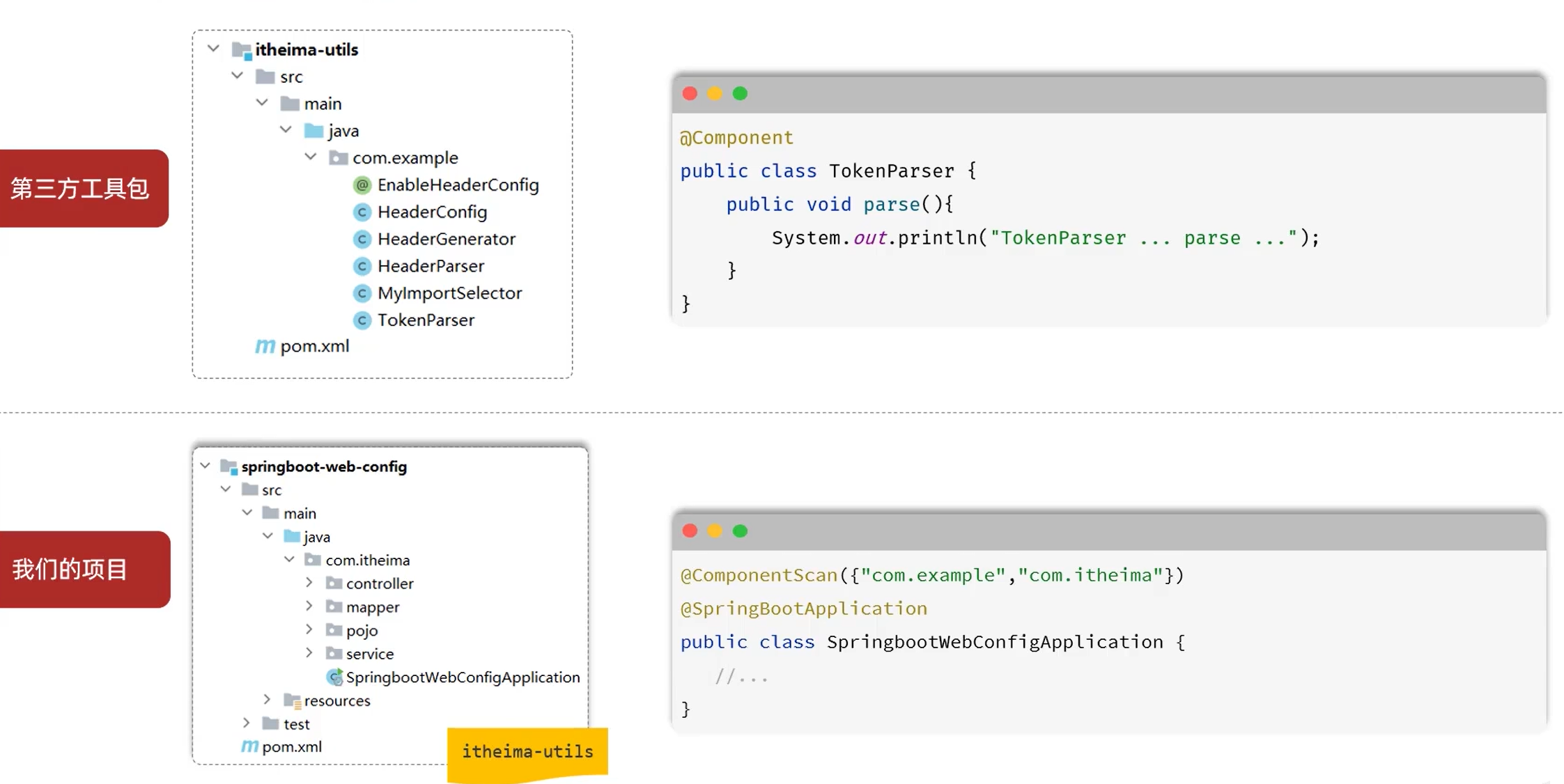Expand the controller package
The image size is (1564, 784).
[x=309, y=583]
